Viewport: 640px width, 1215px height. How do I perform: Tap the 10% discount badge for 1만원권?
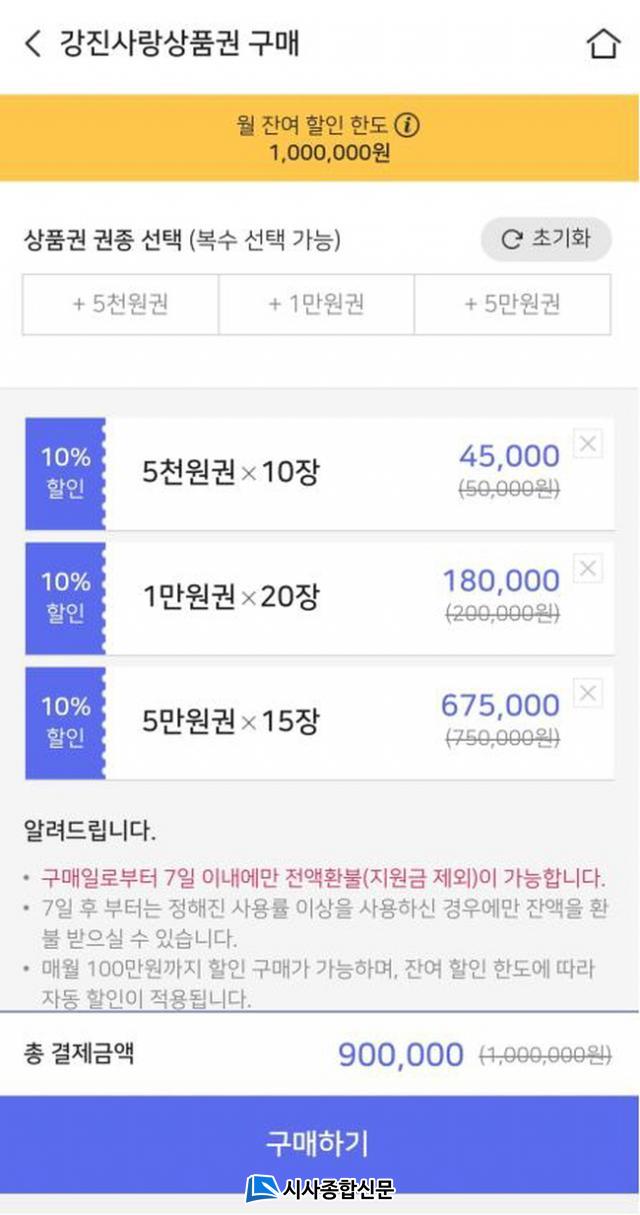[x=65, y=598]
